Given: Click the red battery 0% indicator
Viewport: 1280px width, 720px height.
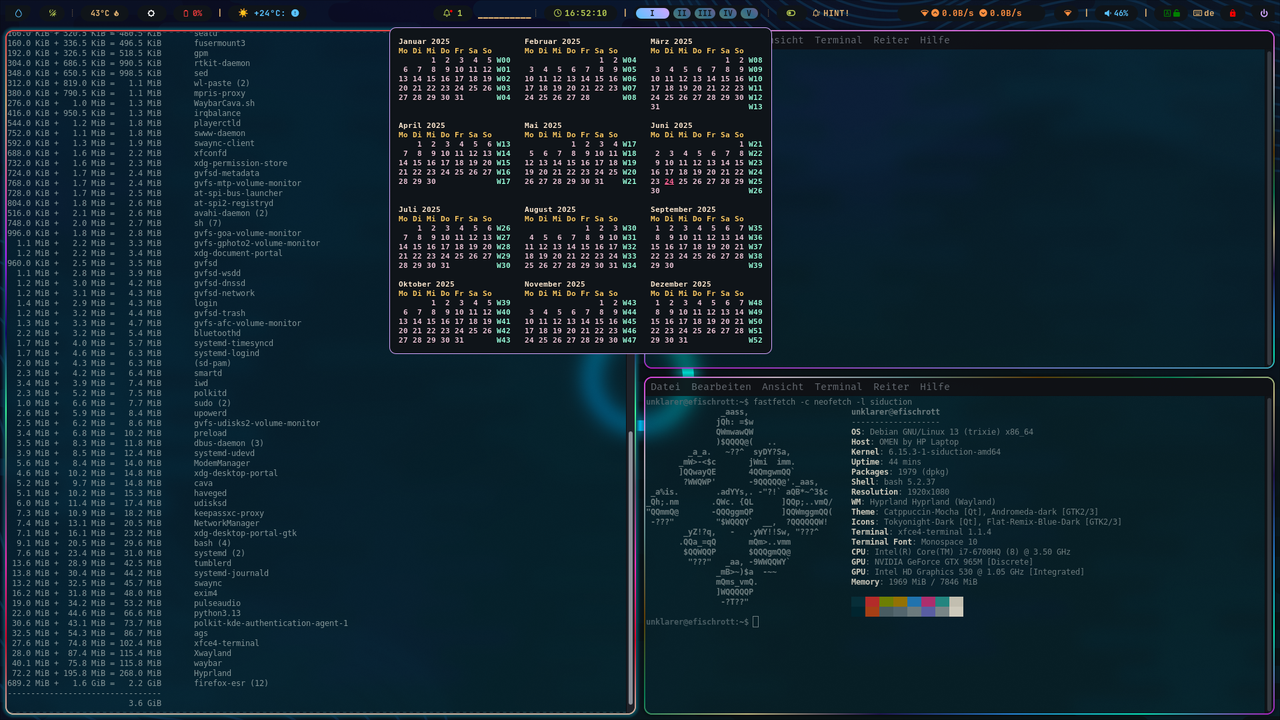Looking at the screenshot, I should 192,13.
